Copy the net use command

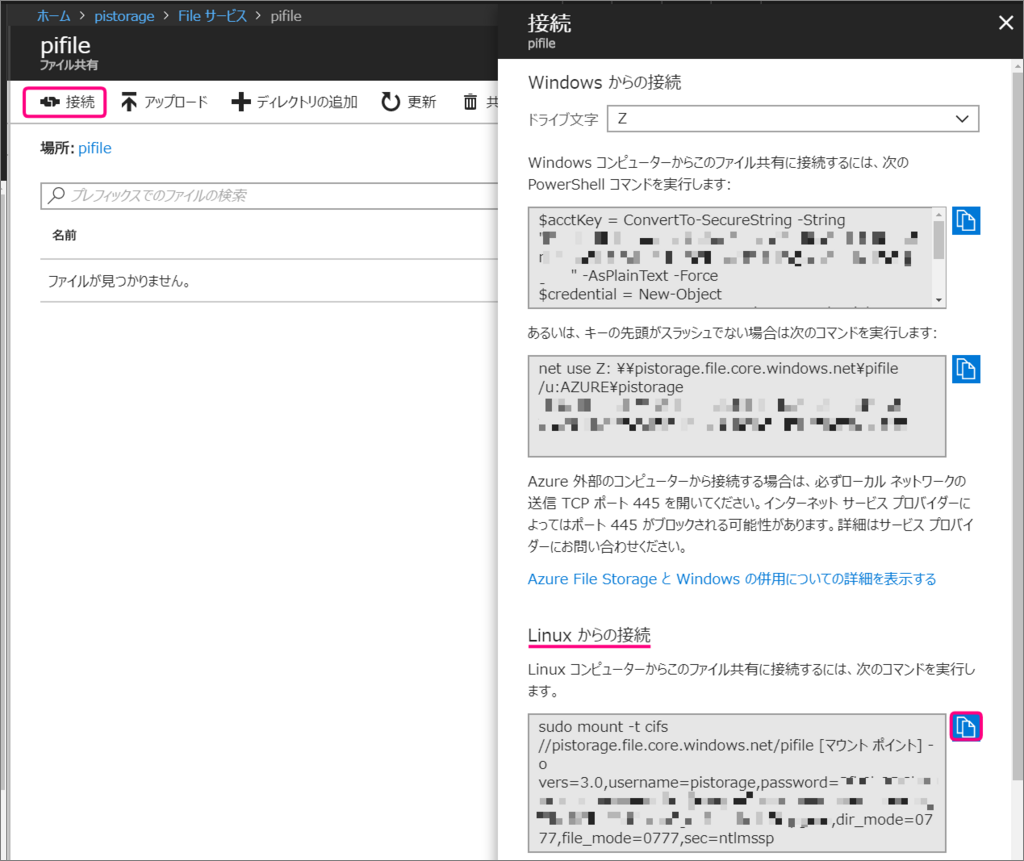pos(966,369)
